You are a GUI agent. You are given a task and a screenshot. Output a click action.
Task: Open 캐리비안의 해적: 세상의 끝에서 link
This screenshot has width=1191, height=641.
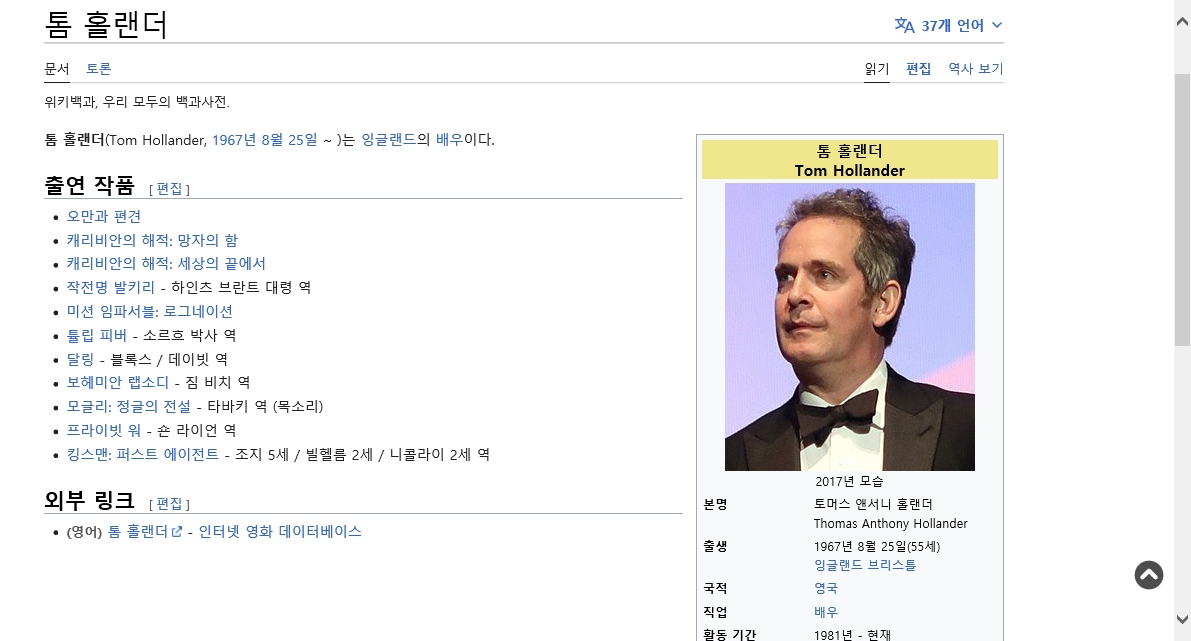(166, 264)
